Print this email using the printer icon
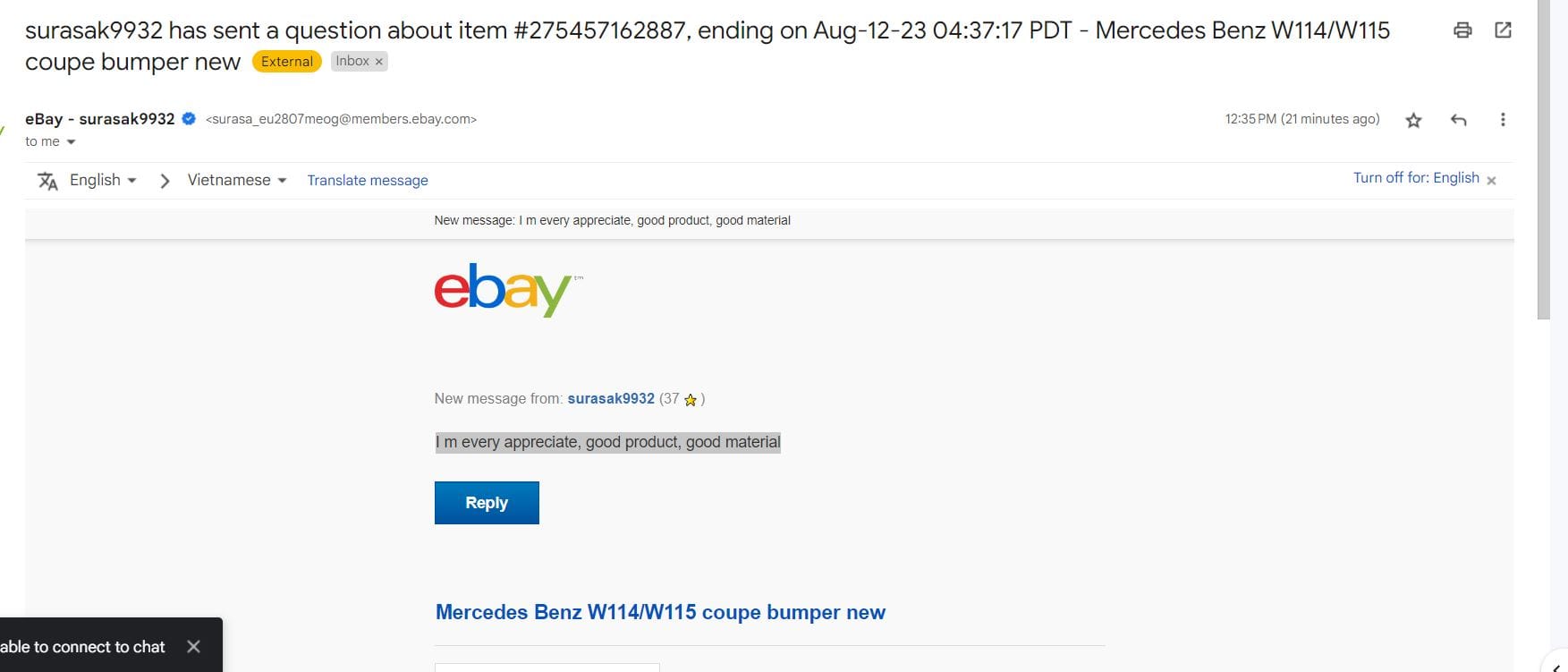This screenshot has width=1568, height=672. [x=1462, y=30]
